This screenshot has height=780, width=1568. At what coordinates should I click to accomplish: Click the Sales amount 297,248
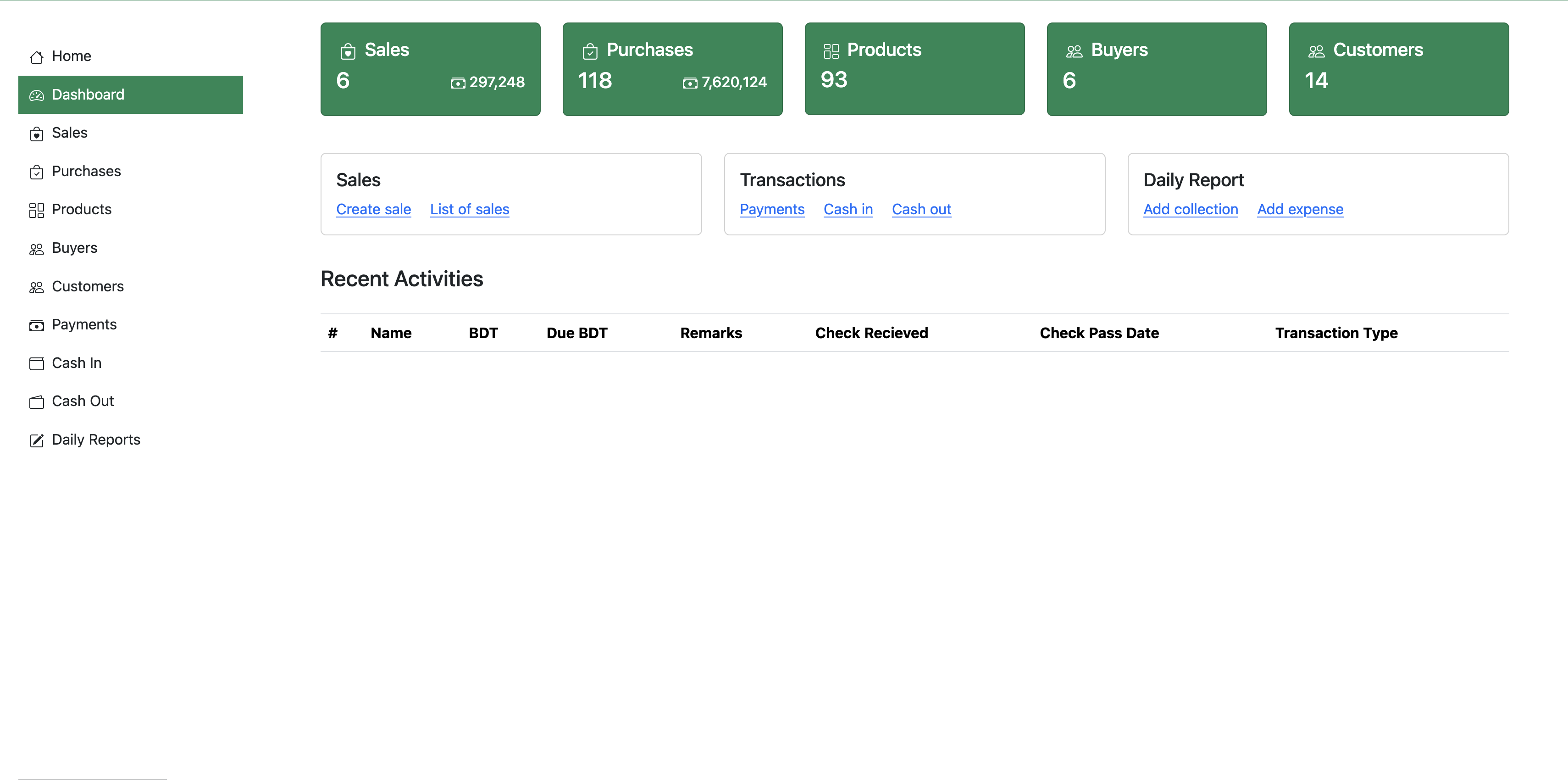click(497, 82)
